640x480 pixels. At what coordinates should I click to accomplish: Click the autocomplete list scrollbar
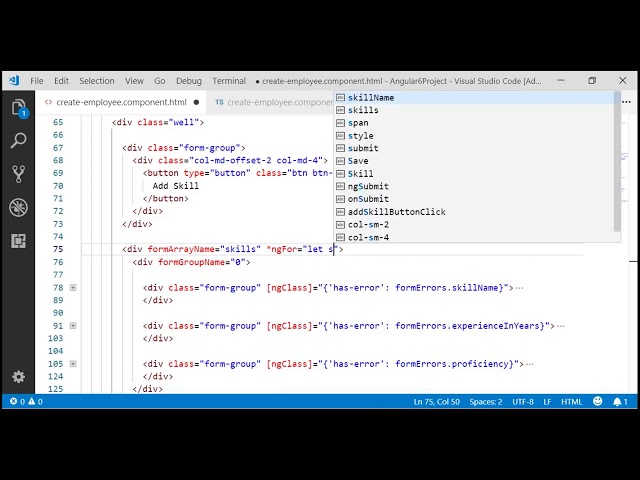(x=617, y=162)
